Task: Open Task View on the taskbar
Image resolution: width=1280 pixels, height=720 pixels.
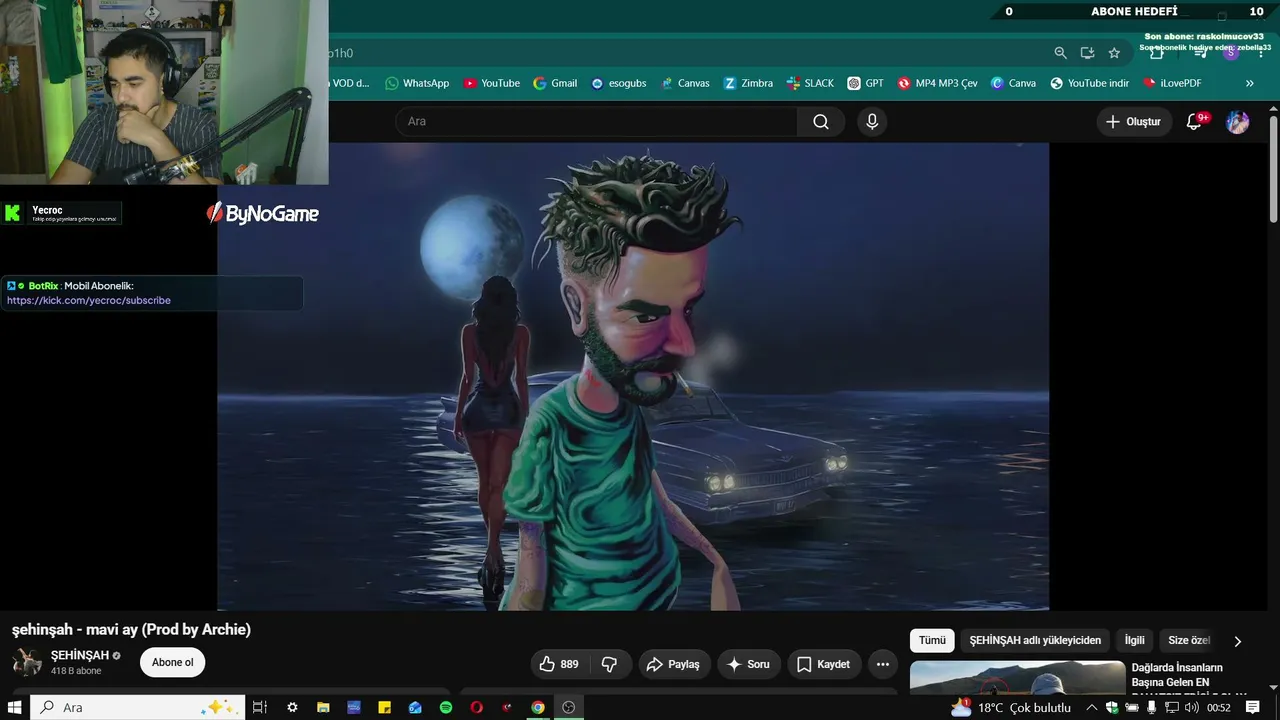Action: point(259,707)
